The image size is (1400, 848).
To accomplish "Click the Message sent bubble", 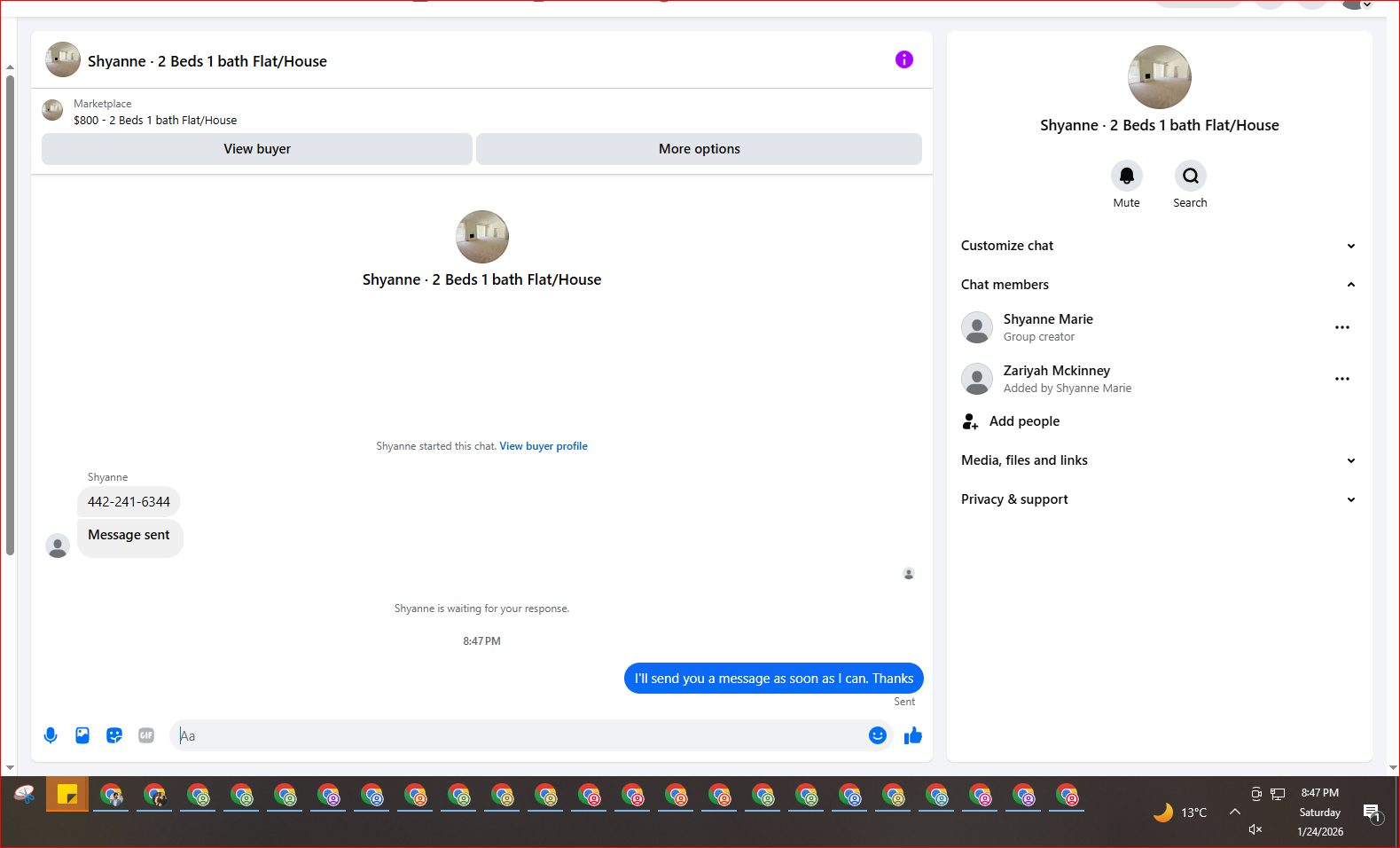I will tap(129, 538).
